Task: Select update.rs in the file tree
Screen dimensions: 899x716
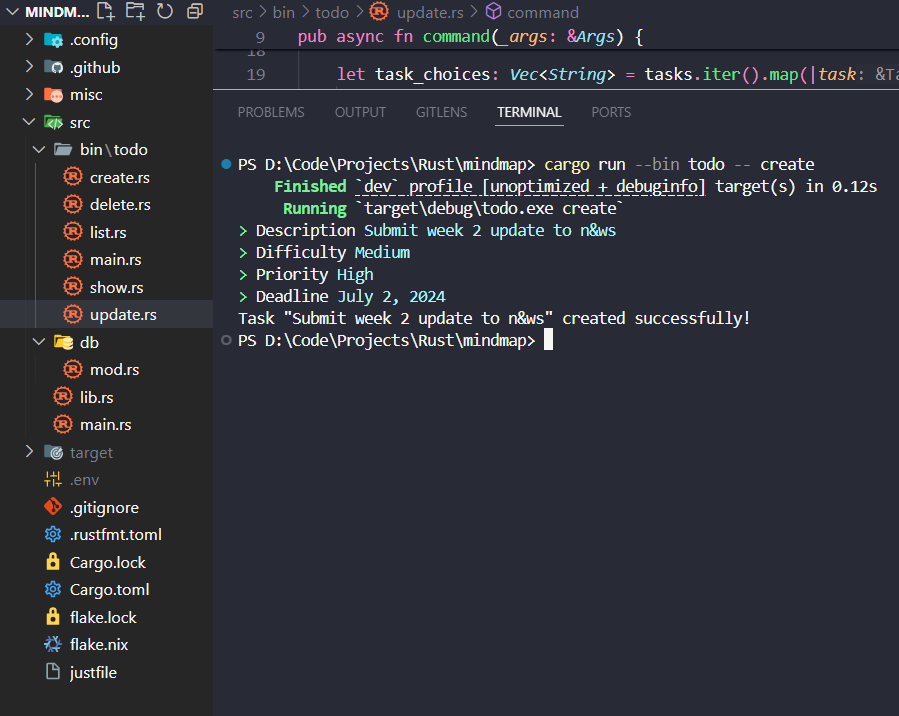Action: pos(123,315)
